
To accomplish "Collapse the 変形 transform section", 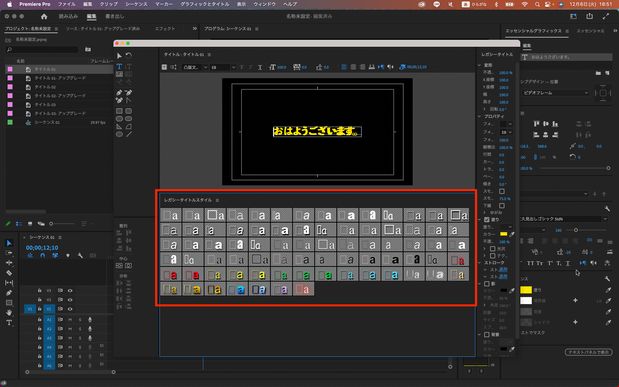I will [480, 65].
